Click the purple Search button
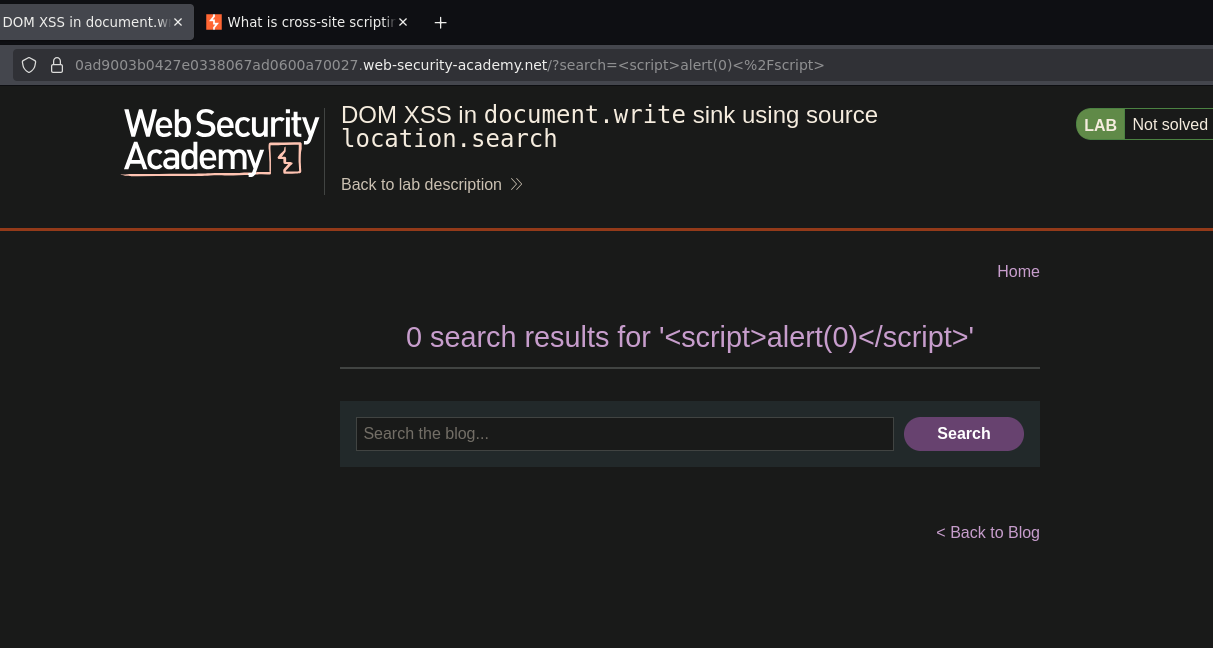This screenshot has width=1213, height=648. [964, 434]
